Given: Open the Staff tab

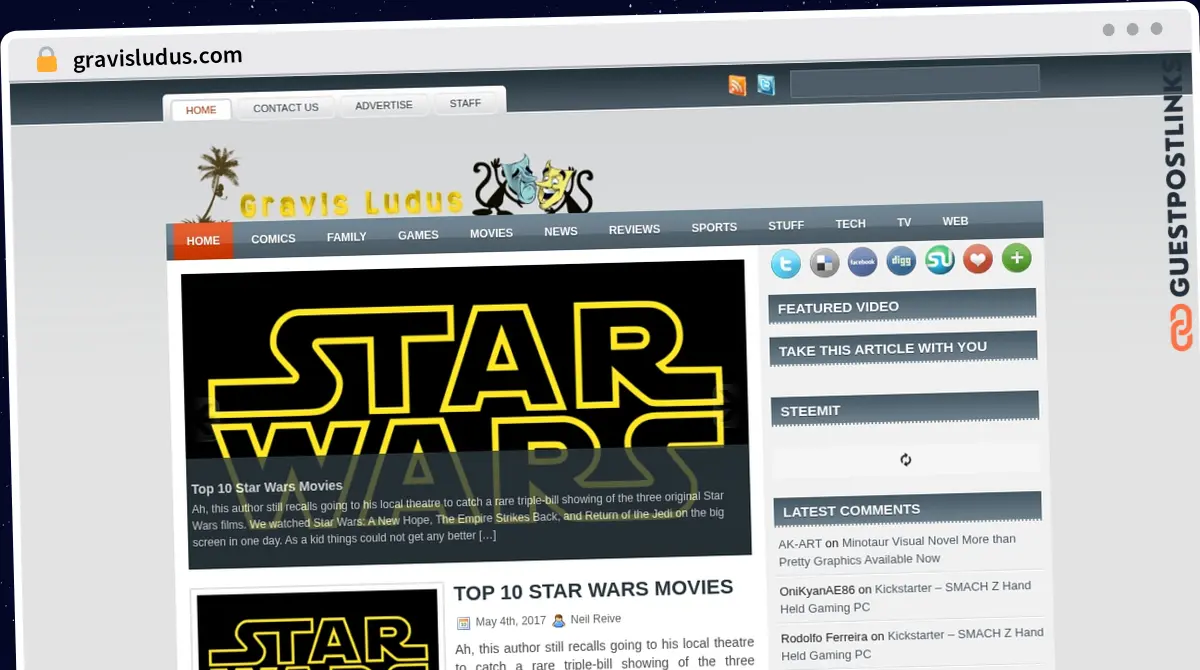Looking at the screenshot, I should click(465, 104).
